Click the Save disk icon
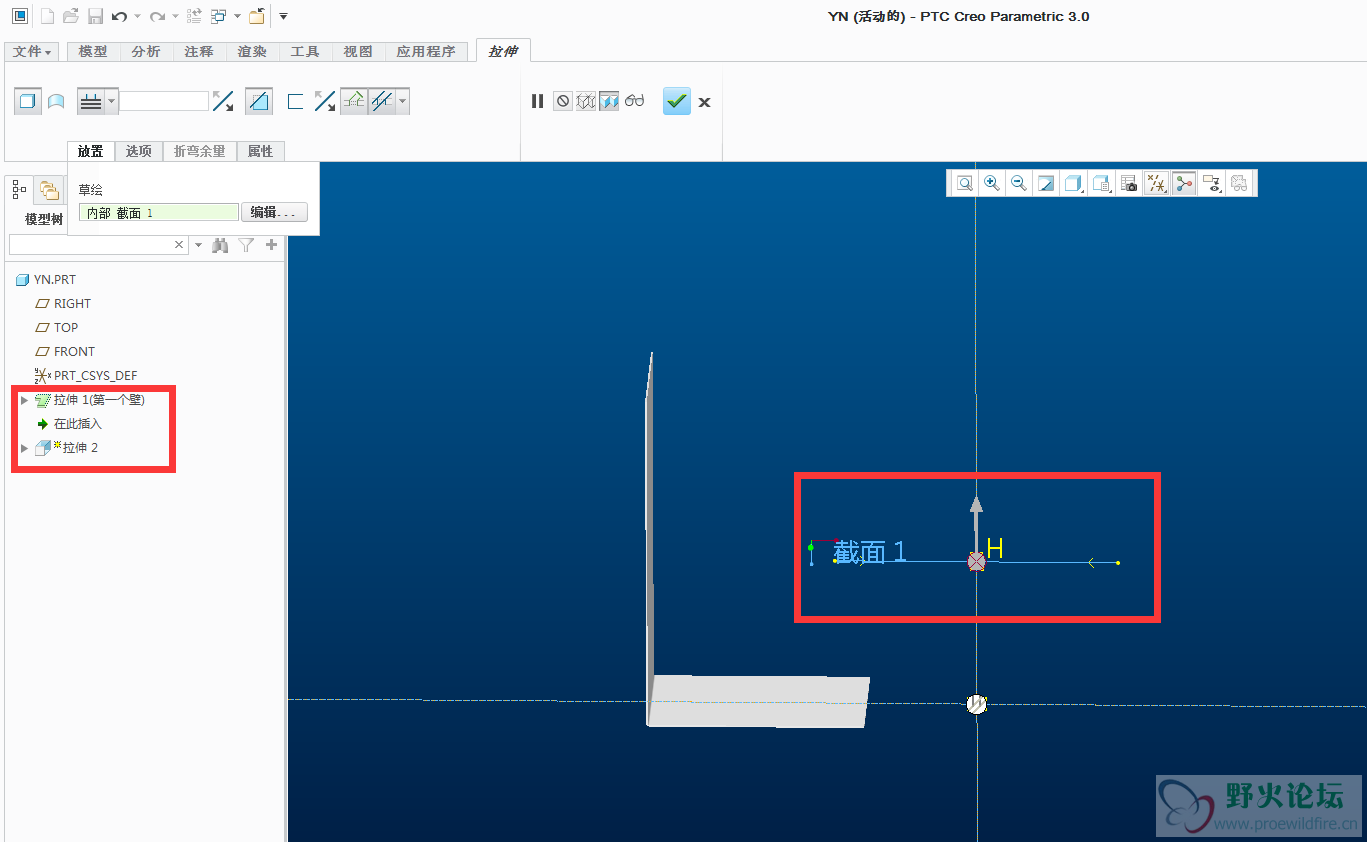 pos(95,16)
